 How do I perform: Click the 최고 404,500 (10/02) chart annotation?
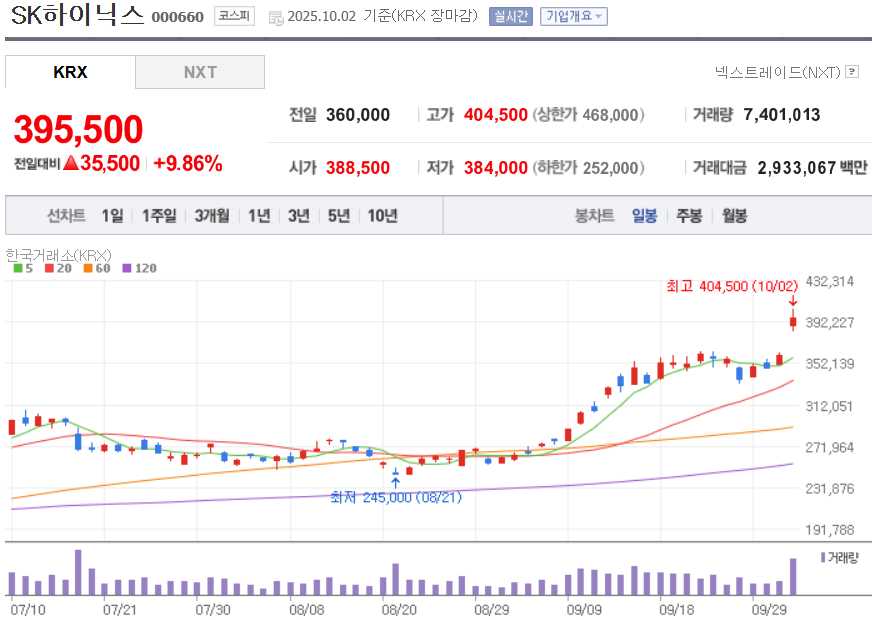point(732,286)
